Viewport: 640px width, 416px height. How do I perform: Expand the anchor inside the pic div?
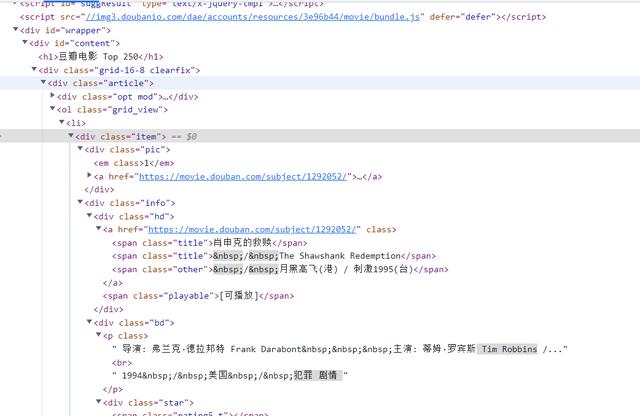point(89,175)
